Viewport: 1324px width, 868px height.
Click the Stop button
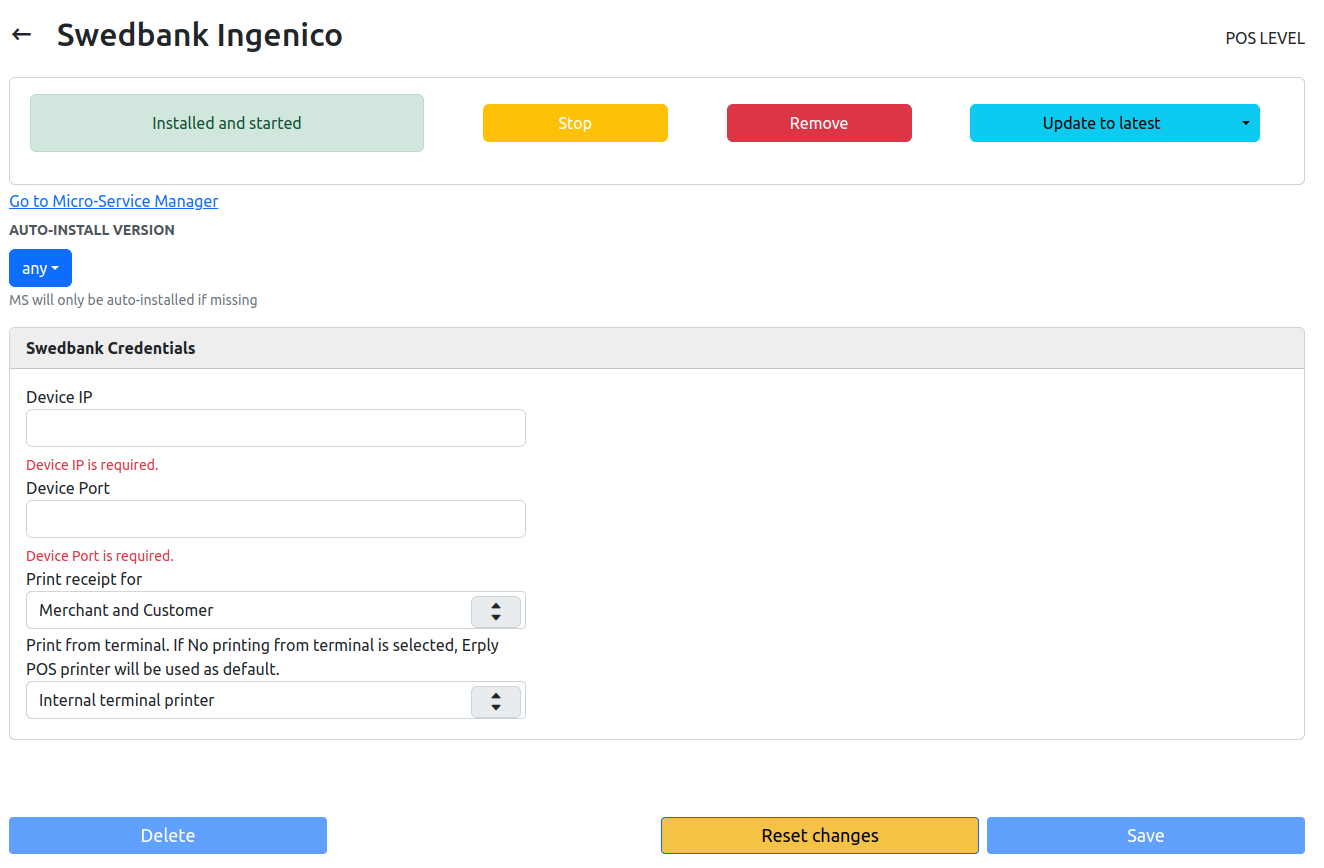click(x=575, y=123)
